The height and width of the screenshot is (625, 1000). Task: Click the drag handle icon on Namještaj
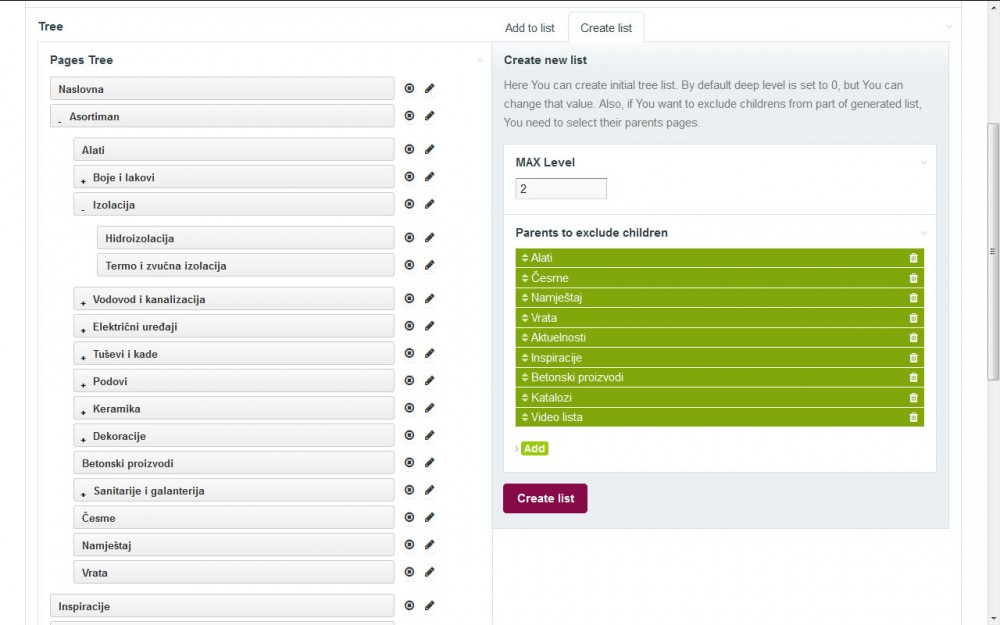pyautogui.click(x=524, y=297)
